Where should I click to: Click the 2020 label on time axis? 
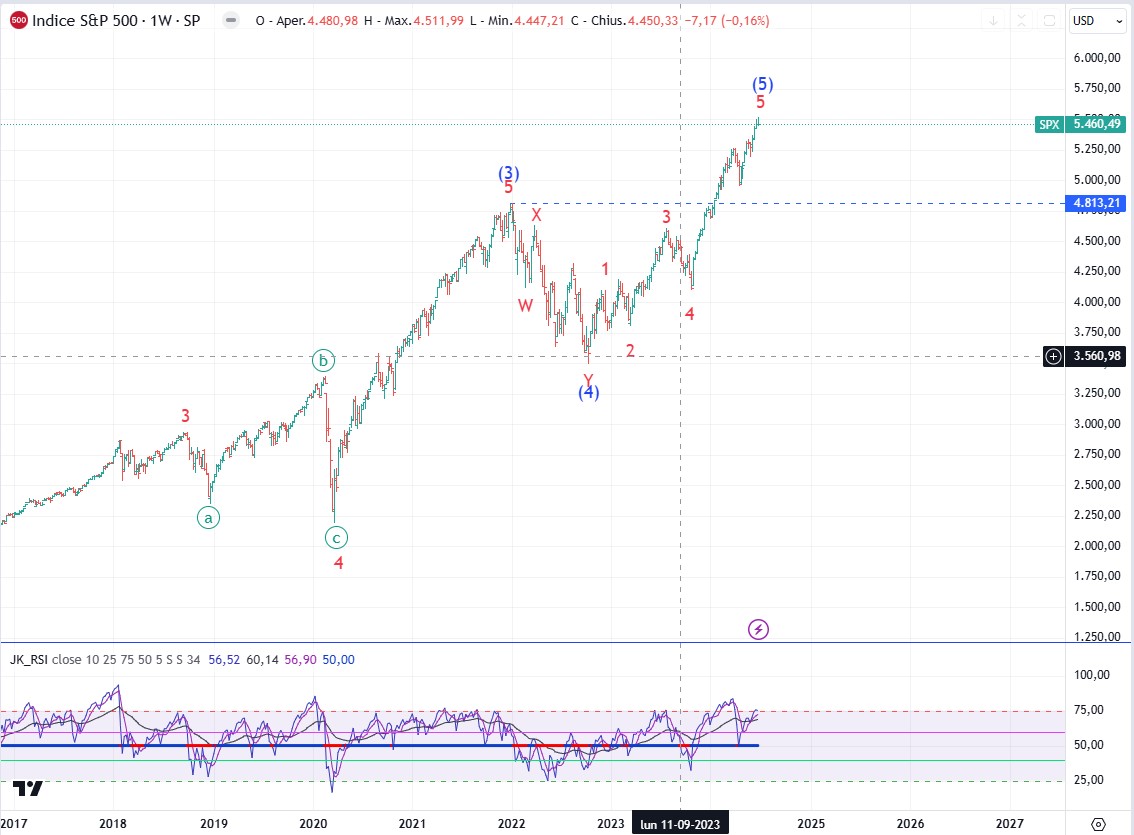[313, 823]
